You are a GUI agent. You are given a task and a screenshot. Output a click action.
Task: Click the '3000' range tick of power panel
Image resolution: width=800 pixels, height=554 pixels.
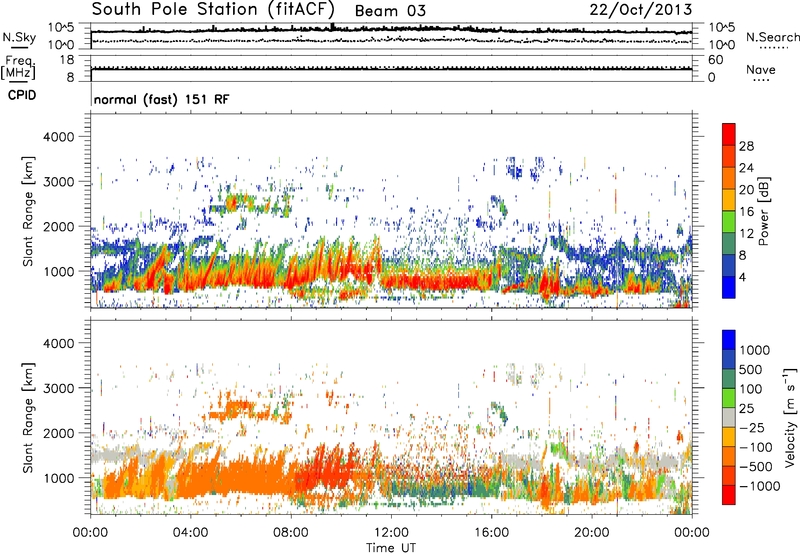(58, 182)
